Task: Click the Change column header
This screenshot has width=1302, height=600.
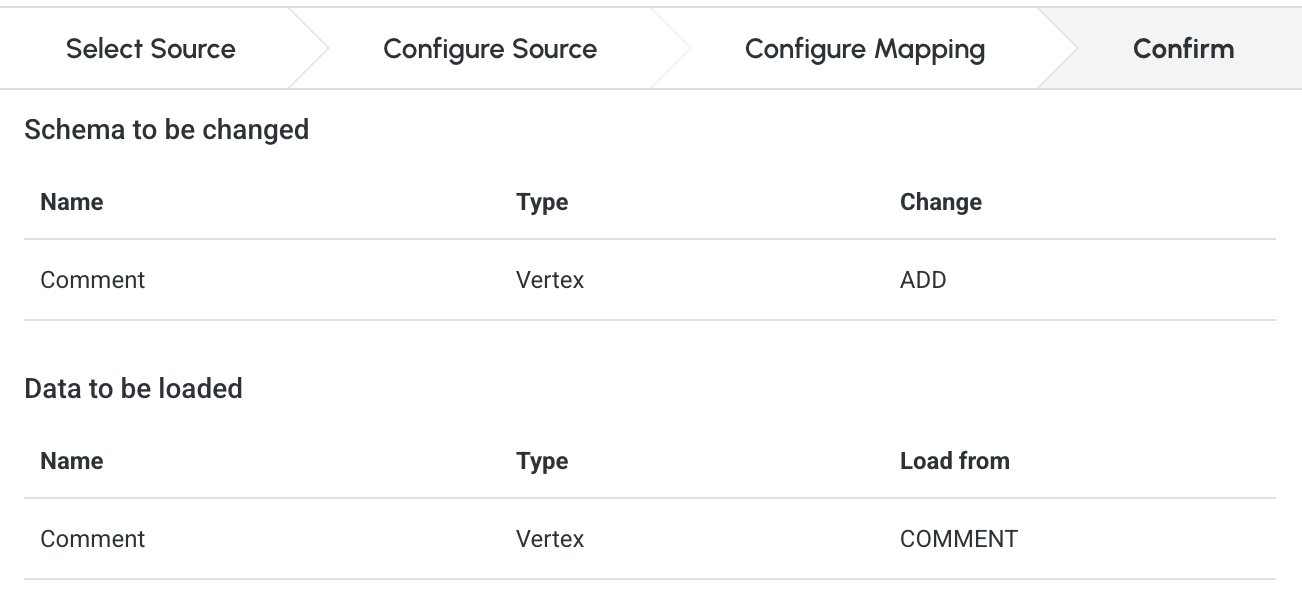Action: tap(941, 202)
